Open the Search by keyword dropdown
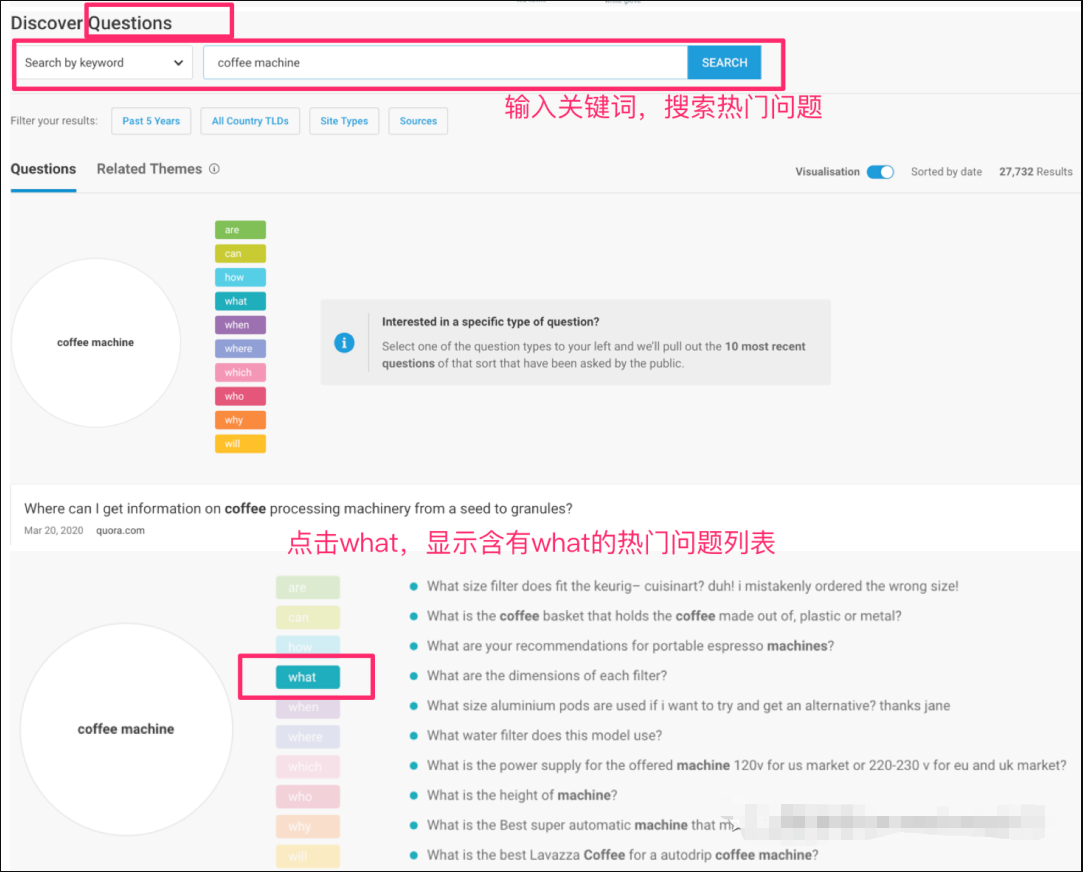The height and width of the screenshot is (872, 1083). pyautogui.click(x=104, y=62)
